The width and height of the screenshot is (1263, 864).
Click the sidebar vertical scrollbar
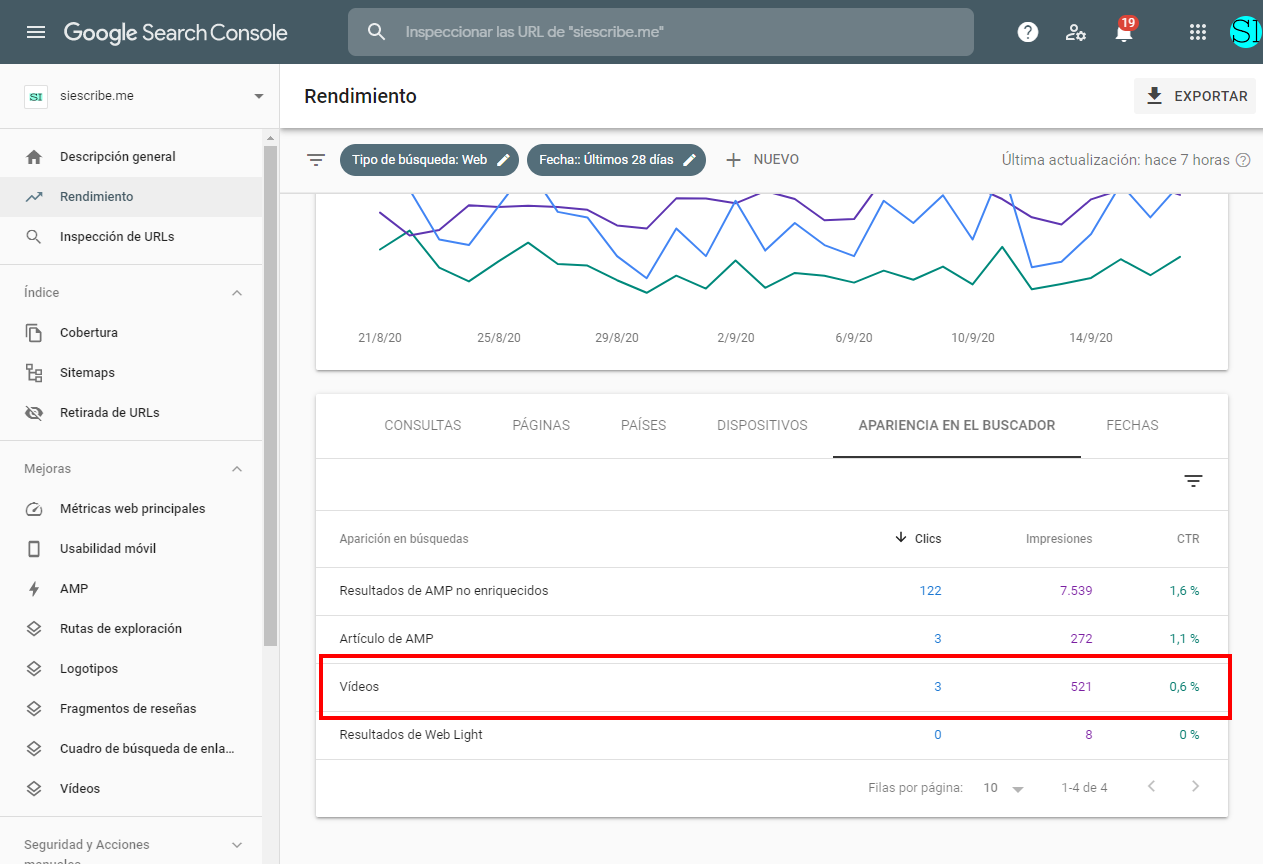(x=270, y=395)
